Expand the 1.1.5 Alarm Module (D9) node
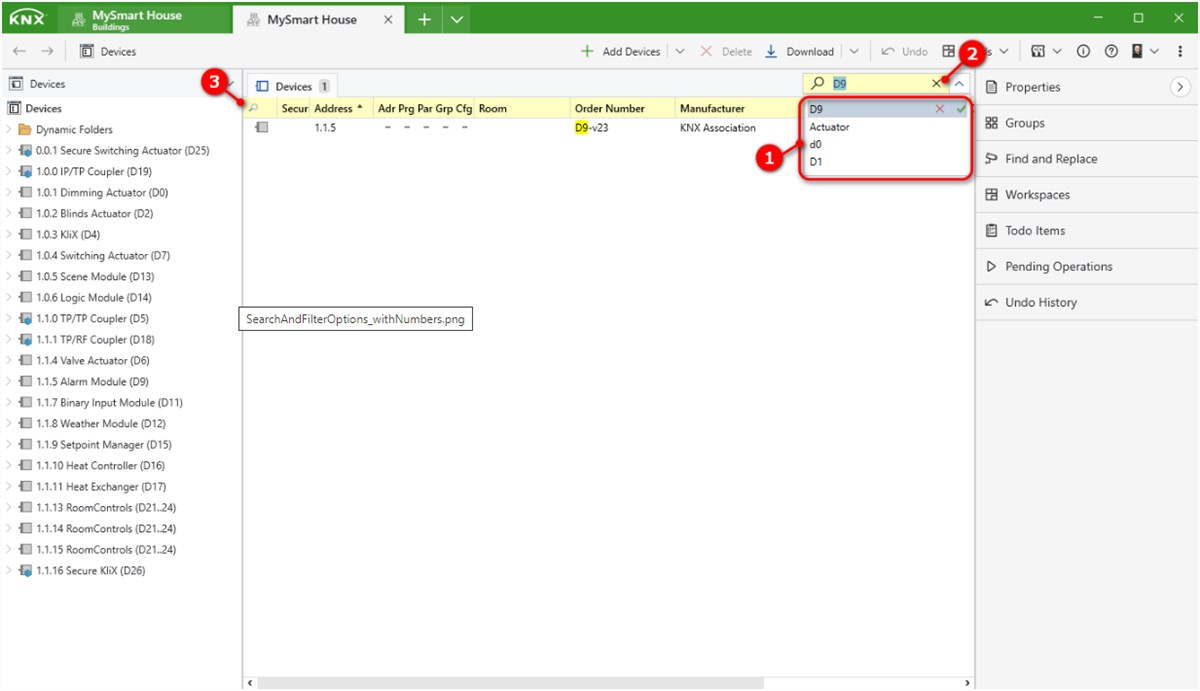 [x=9, y=382]
